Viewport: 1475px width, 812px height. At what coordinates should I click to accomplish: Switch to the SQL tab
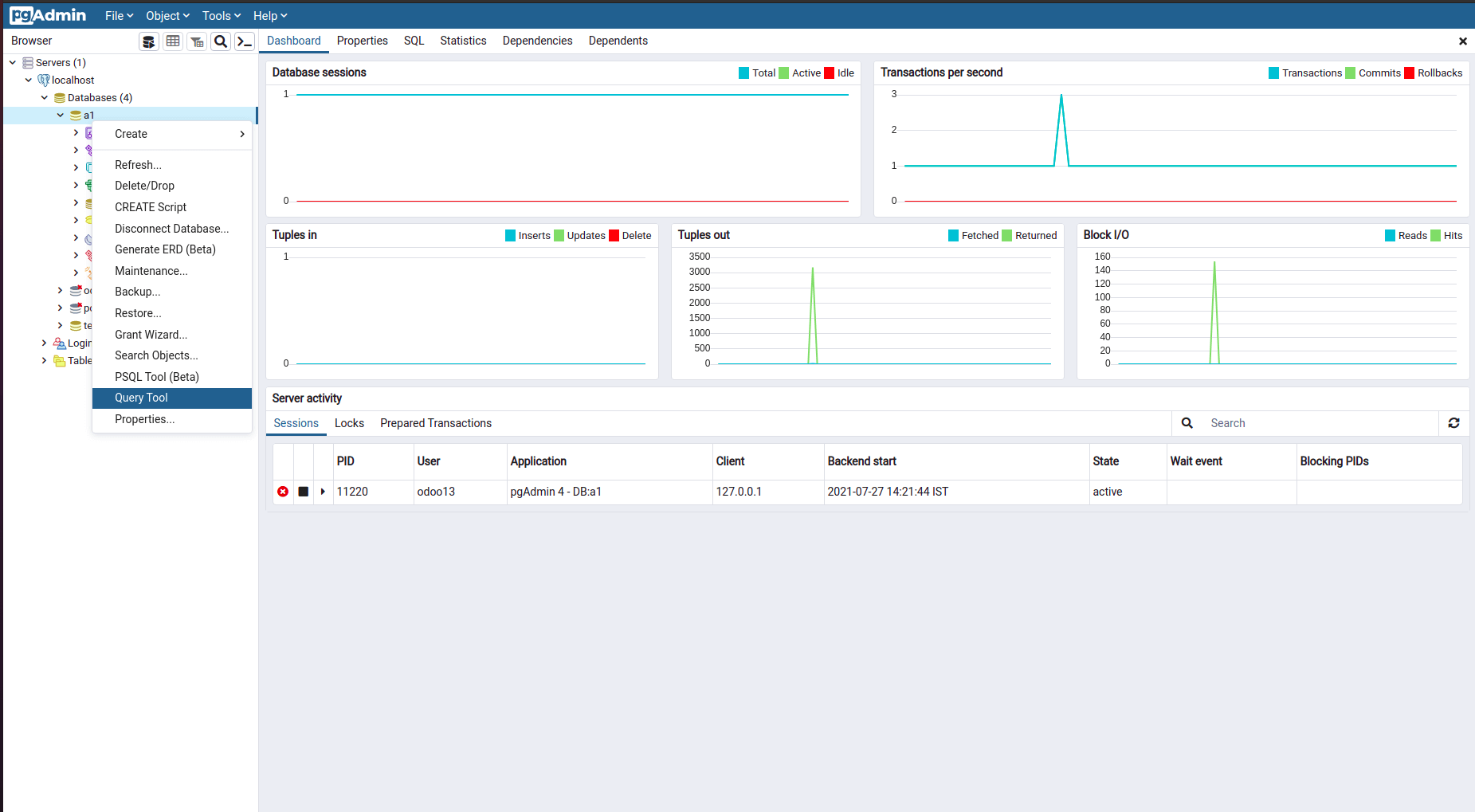(414, 41)
